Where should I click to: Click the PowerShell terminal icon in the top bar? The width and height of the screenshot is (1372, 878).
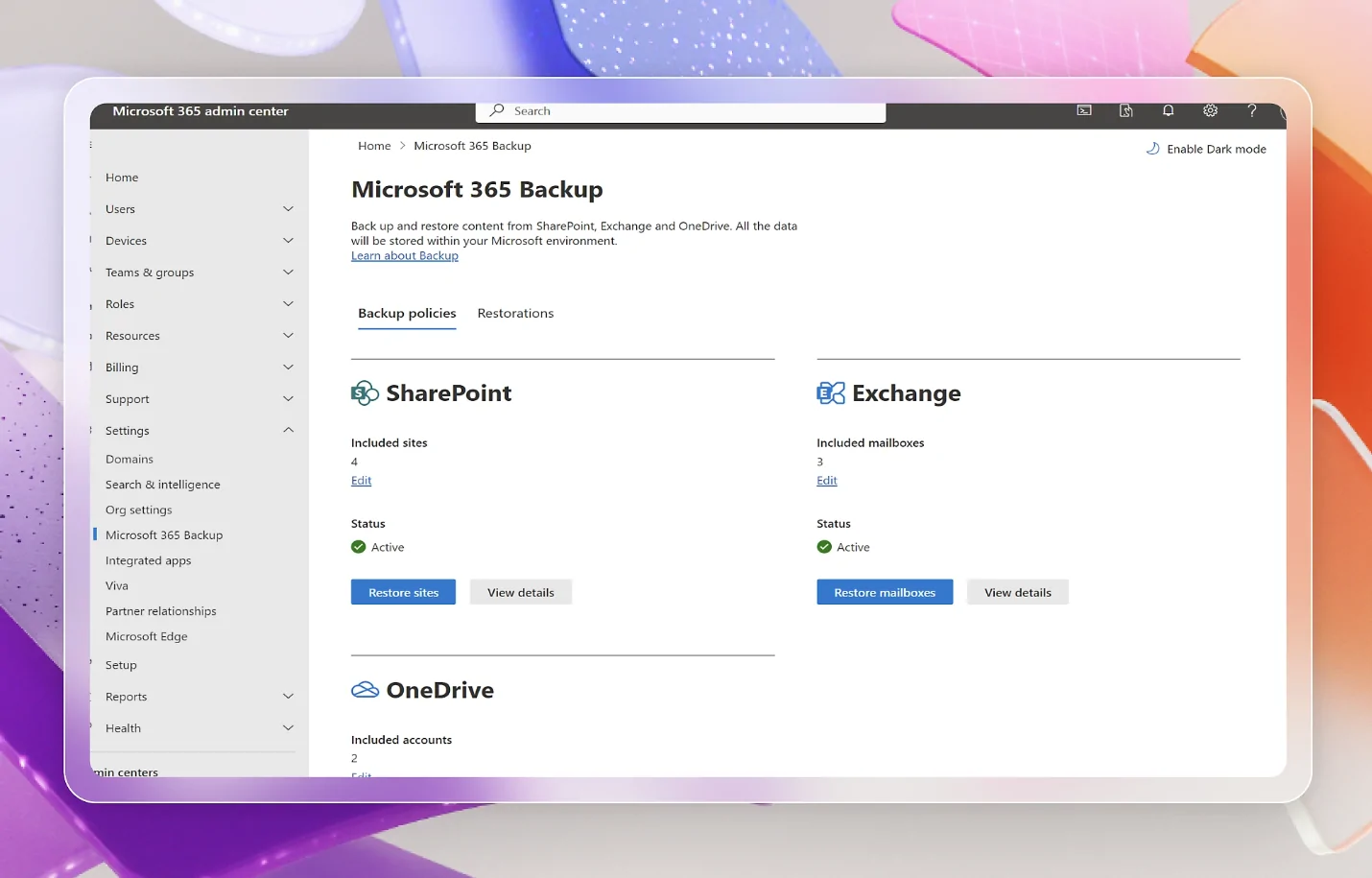coord(1083,110)
